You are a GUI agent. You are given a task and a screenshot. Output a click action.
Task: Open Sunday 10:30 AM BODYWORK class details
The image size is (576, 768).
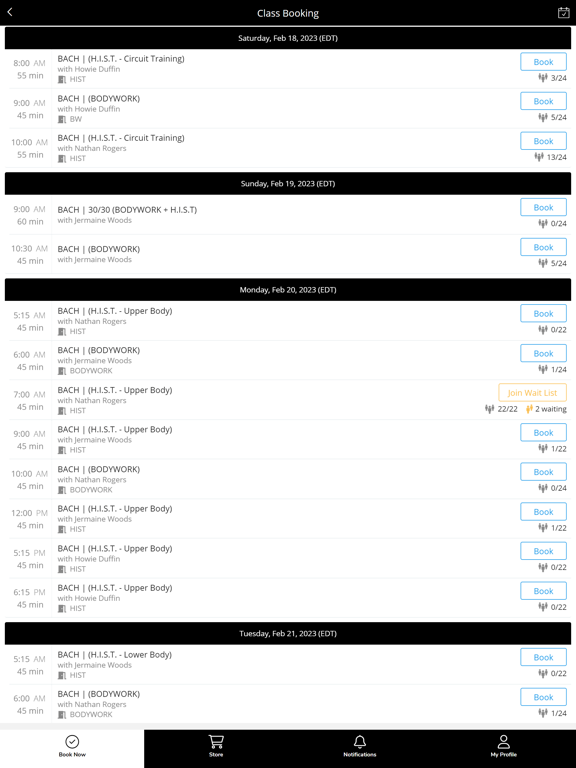tap(288, 254)
